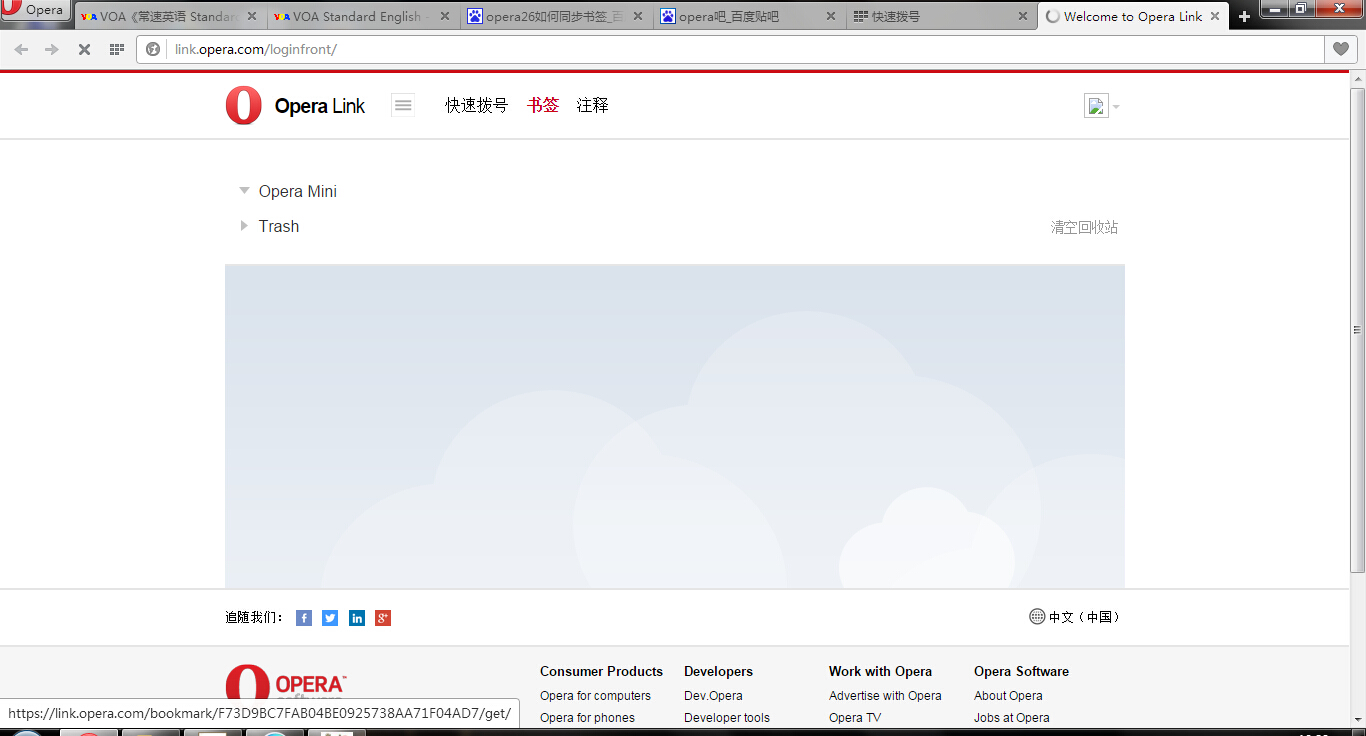Switch to the opera吧_百度贴吧 tab
Screen dimensions: 1366x736
point(748,16)
